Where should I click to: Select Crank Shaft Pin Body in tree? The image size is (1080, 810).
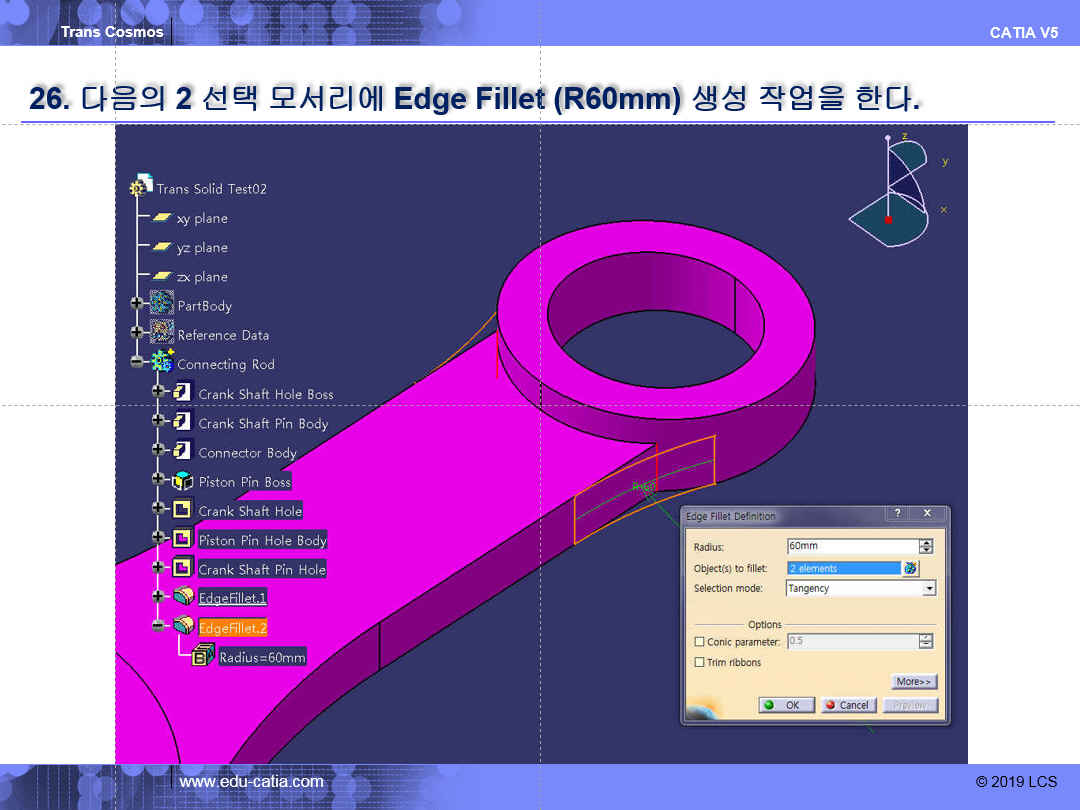(x=262, y=423)
